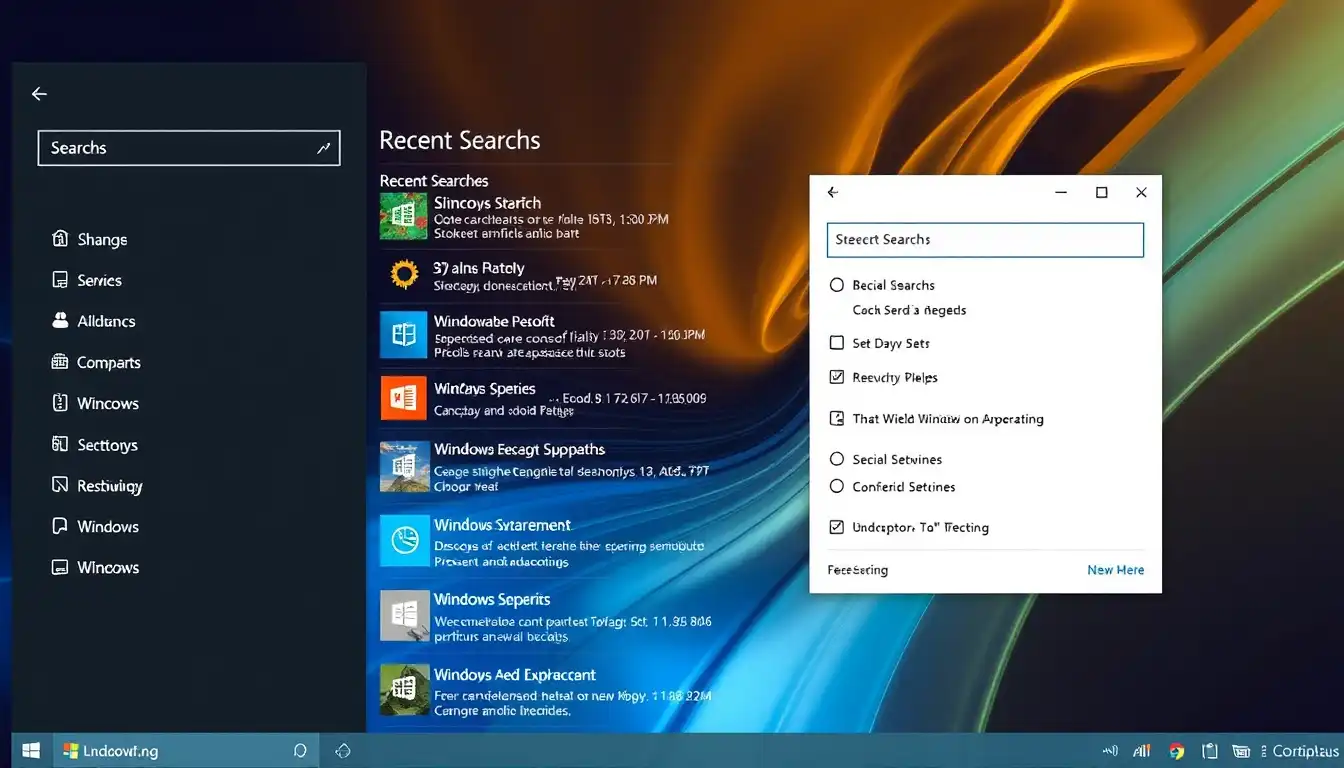Screen dimensions: 1344x768
Task: Click the Steecrt Searchs input field
Action: point(985,240)
